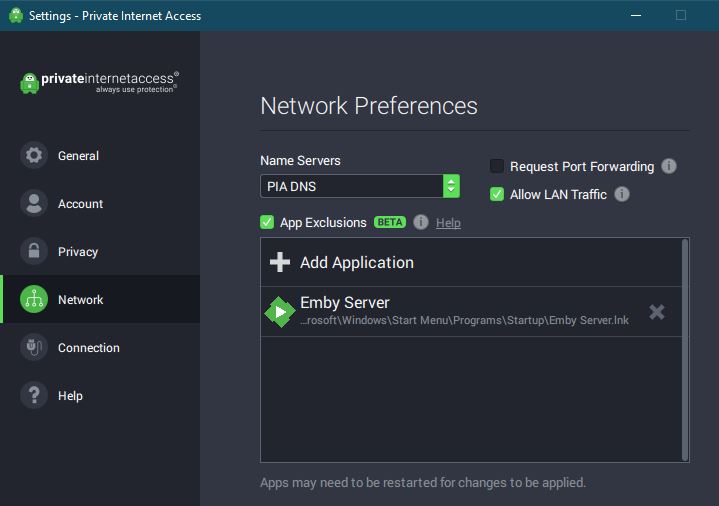Open the Help link beside App Exclusions
This screenshot has height=506, width=719.
[x=448, y=223]
